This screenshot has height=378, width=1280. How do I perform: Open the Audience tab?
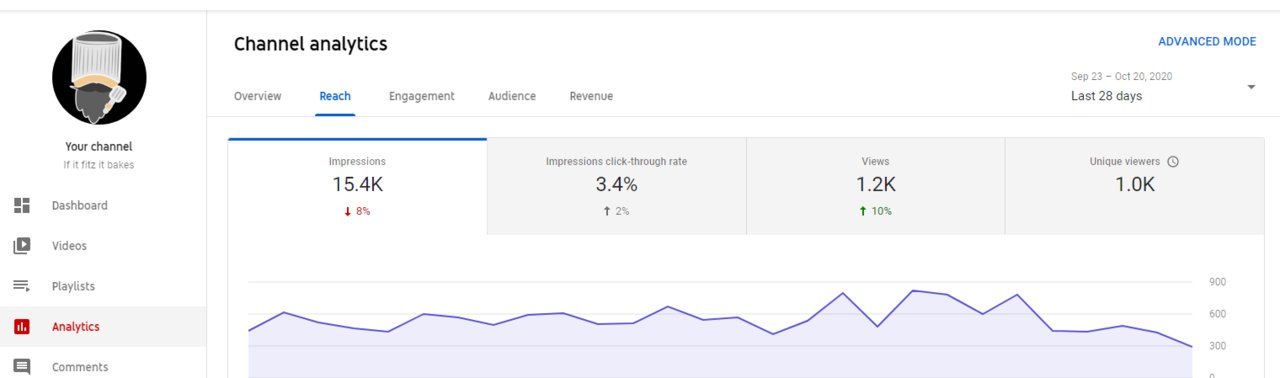coord(512,96)
